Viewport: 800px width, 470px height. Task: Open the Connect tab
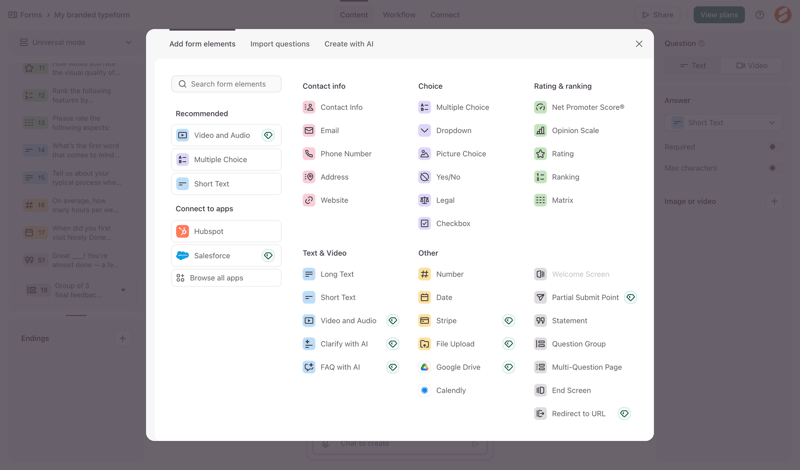click(x=445, y=15)
